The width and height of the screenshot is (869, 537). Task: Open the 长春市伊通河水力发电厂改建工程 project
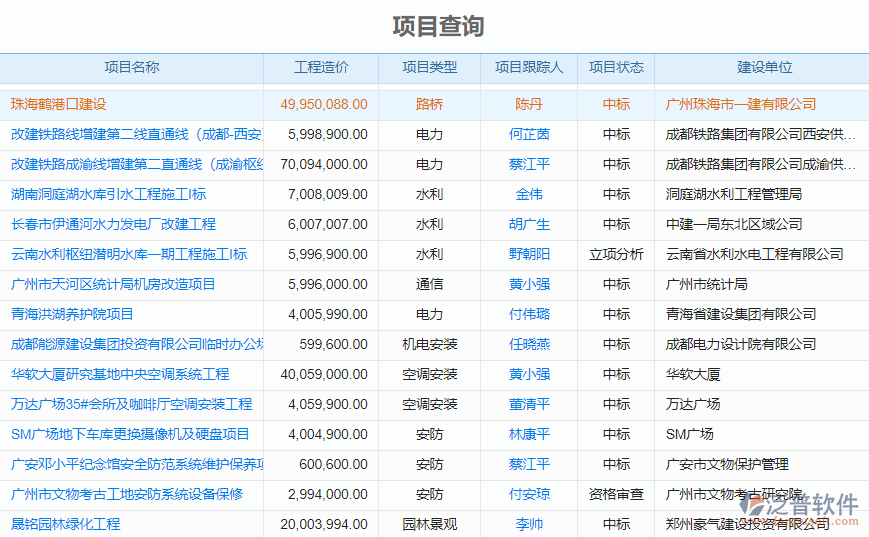pyautogui.click(x=113, y=224)
